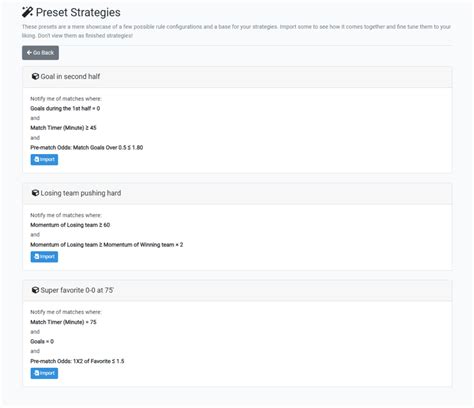This screenshot has height=408, width=474.
Task: Click the import icon in the first preset's button
Action: click(x=37, y=160)
